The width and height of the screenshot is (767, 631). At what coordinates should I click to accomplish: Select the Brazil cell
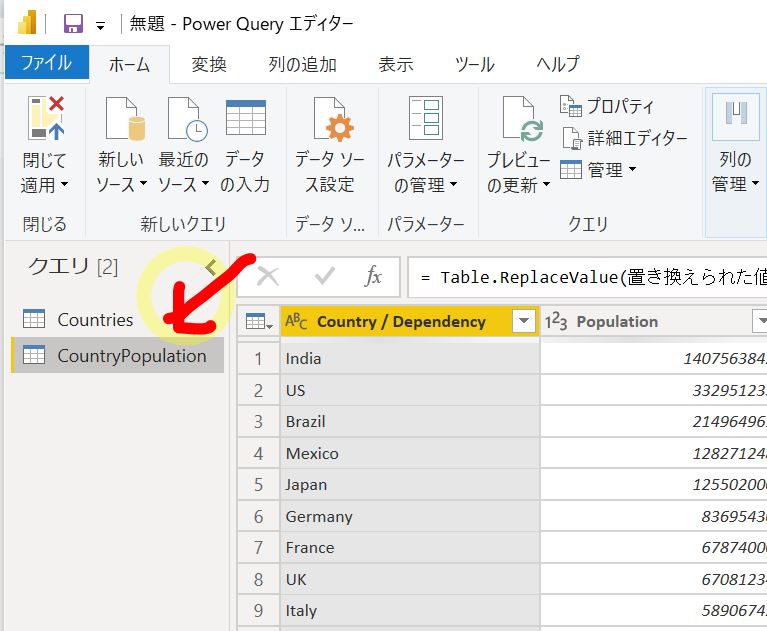click(410, 422)
